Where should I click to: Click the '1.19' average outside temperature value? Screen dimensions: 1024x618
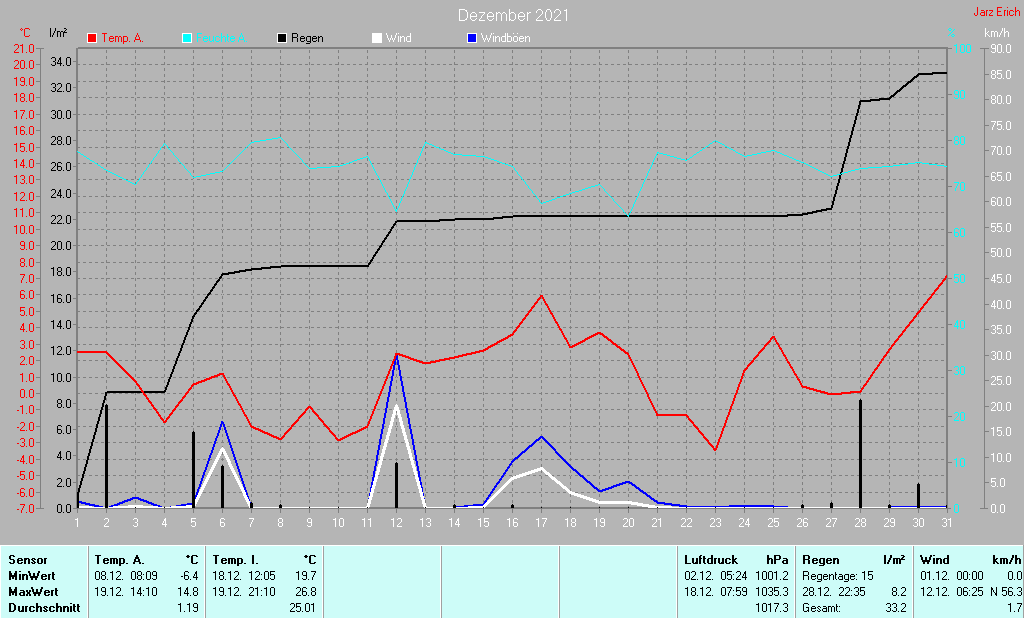click(x=189, y=608)
